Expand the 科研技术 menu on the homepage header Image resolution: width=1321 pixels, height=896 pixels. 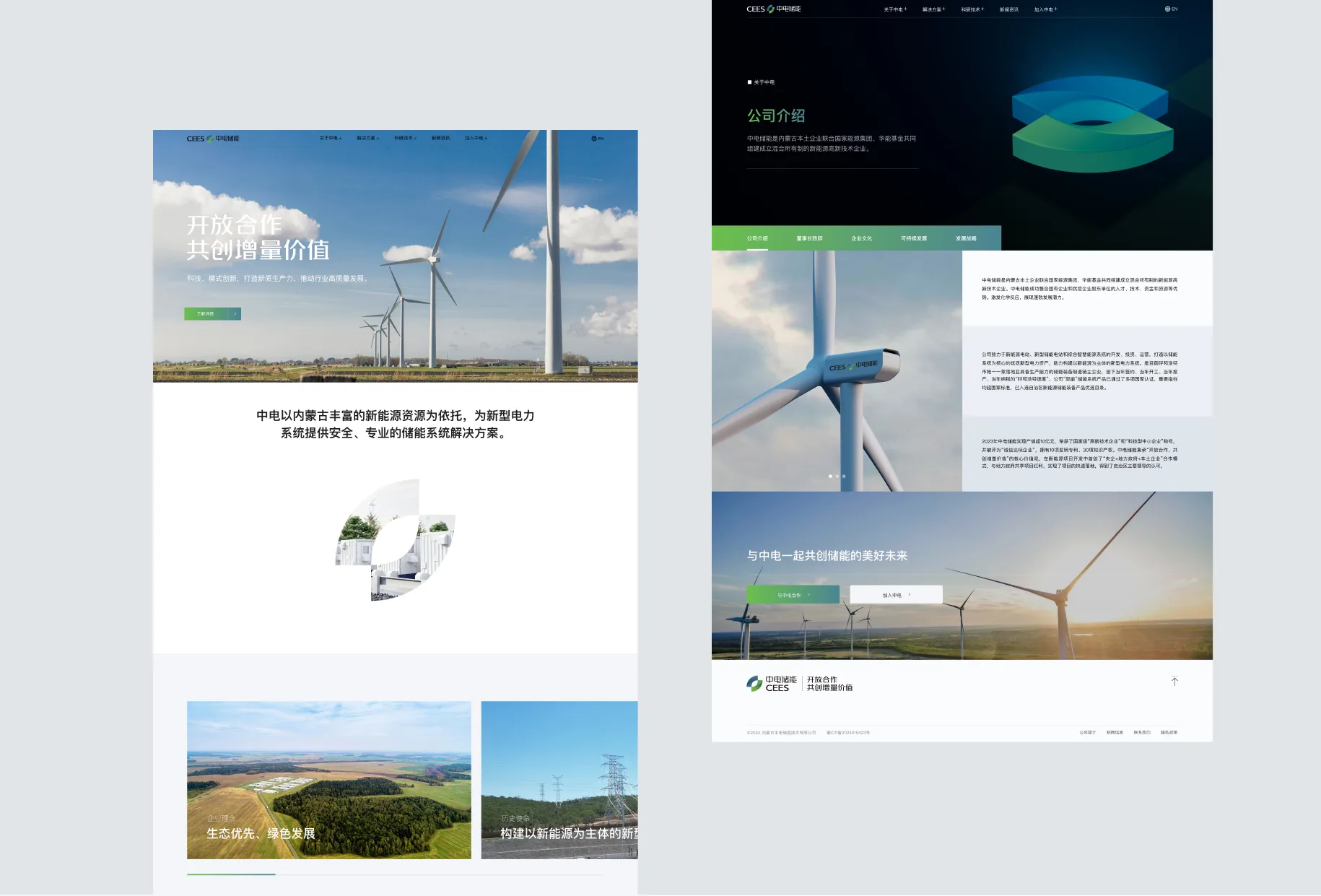[404, 139]
